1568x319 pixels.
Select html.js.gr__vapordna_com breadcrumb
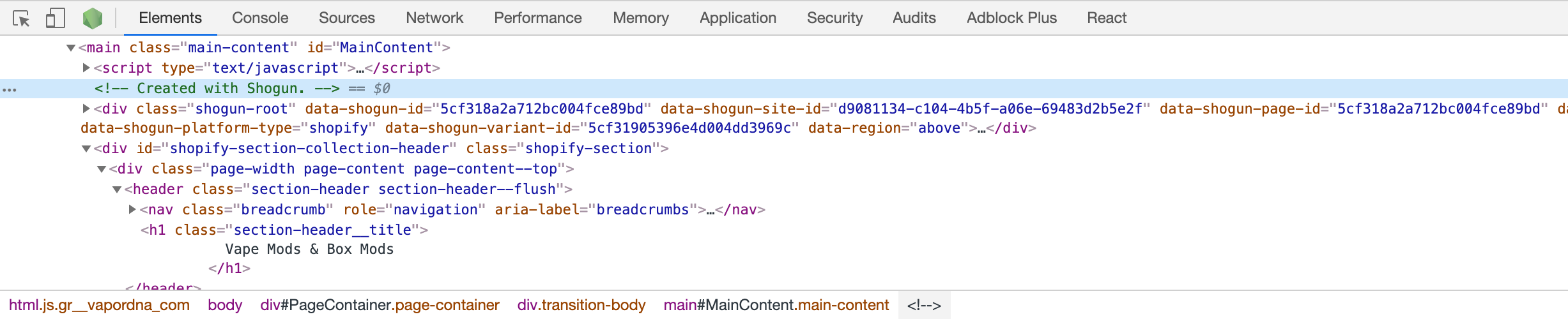[x=99, y=305]
